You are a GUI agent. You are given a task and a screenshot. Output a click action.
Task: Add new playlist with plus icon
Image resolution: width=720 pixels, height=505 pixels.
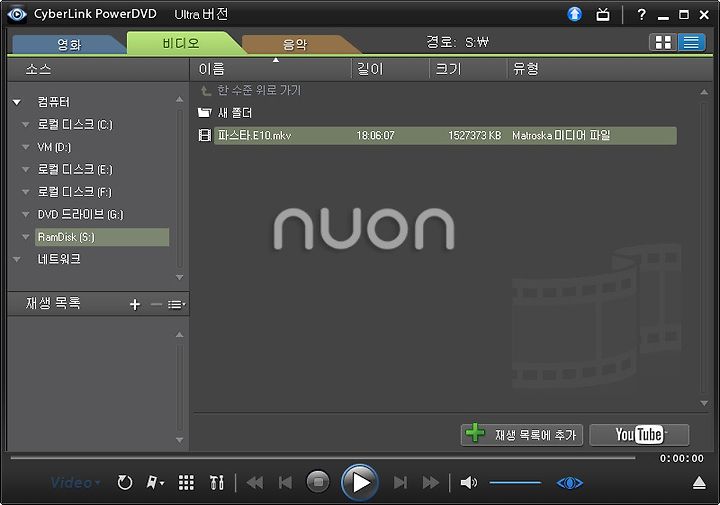[x=135, y=304]
